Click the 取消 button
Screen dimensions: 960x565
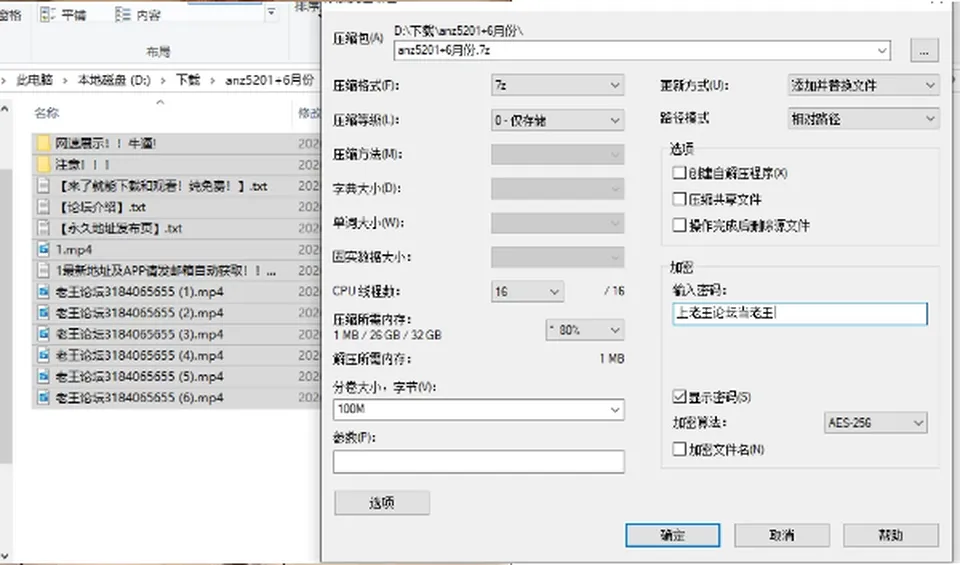pos(782,535)
